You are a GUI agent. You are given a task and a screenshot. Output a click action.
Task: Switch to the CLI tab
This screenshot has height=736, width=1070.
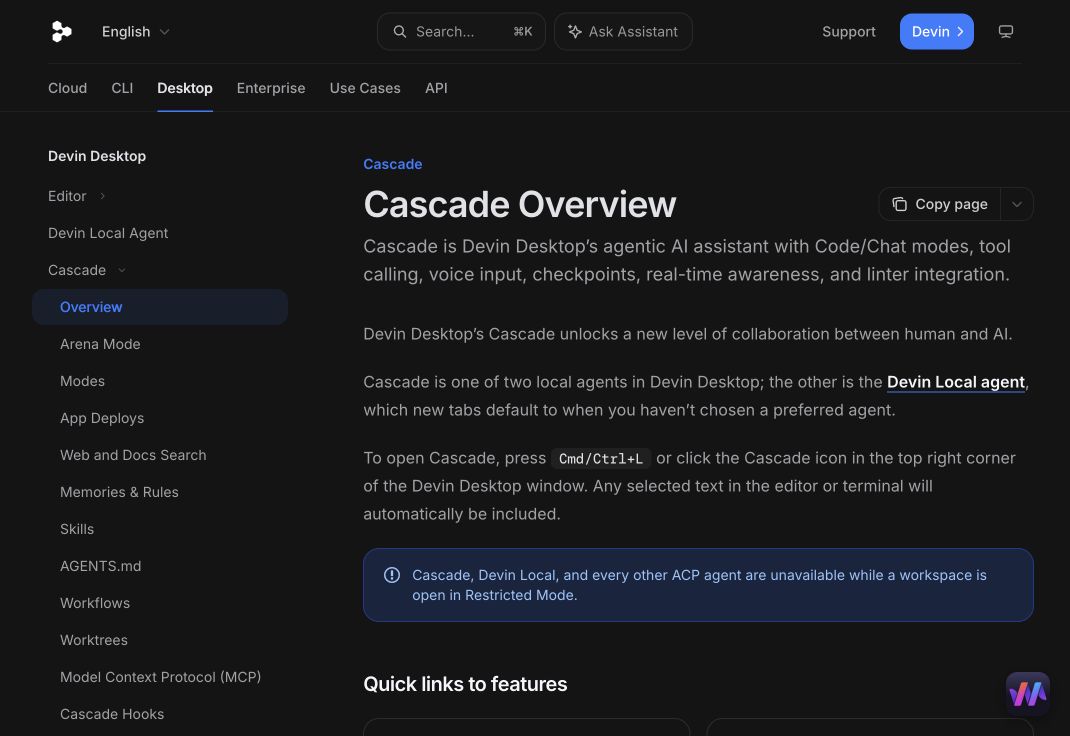pyautogui.click(x=122, y=88)
